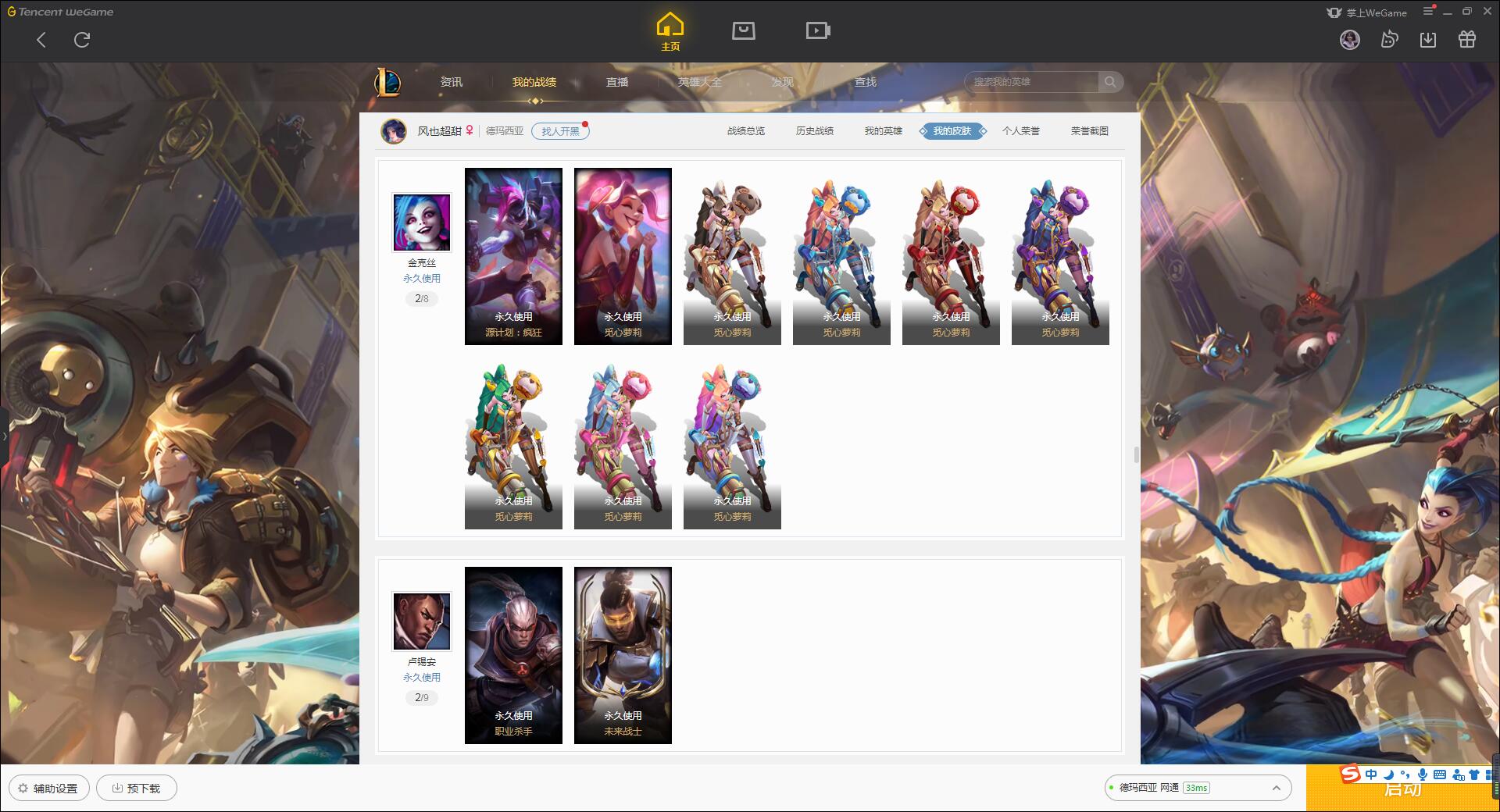Open 掌上WeGame mobile app link
Image resolution: width=1500 pixels, height=812 pixels.
pos(1367,12)
